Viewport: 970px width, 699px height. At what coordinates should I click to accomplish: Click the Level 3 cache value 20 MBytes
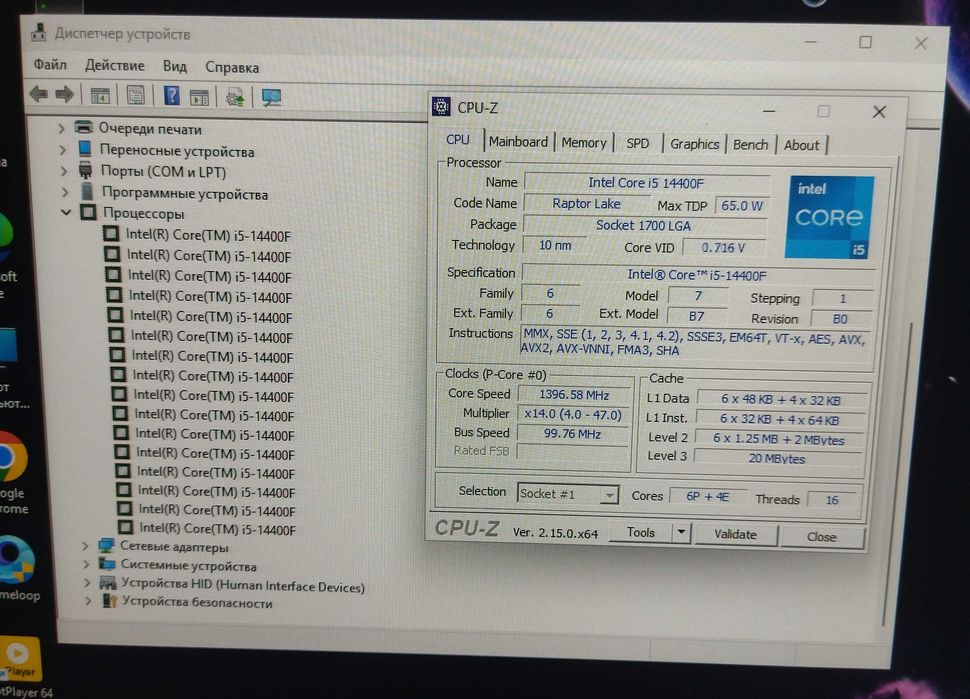(777, 458)
